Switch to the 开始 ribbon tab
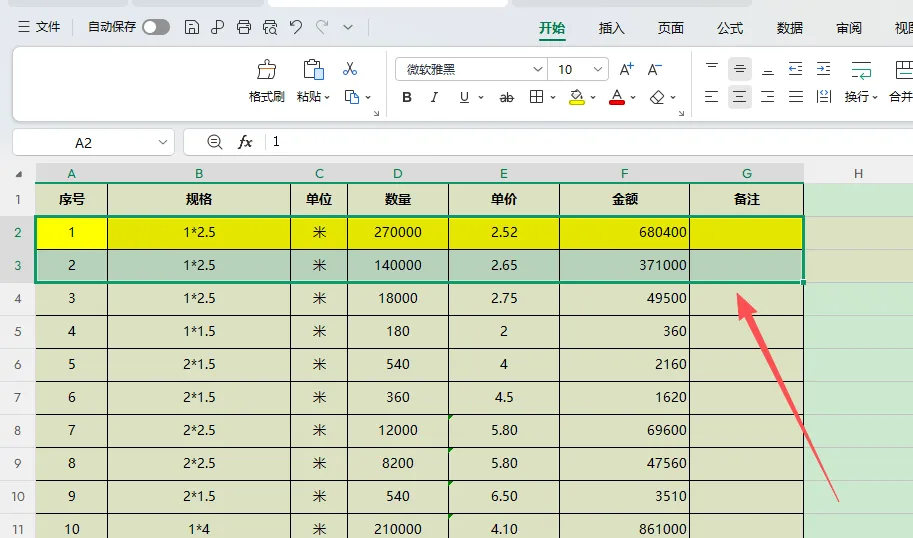This screenshot has height=538, width=913. click(x=552, y=28)
